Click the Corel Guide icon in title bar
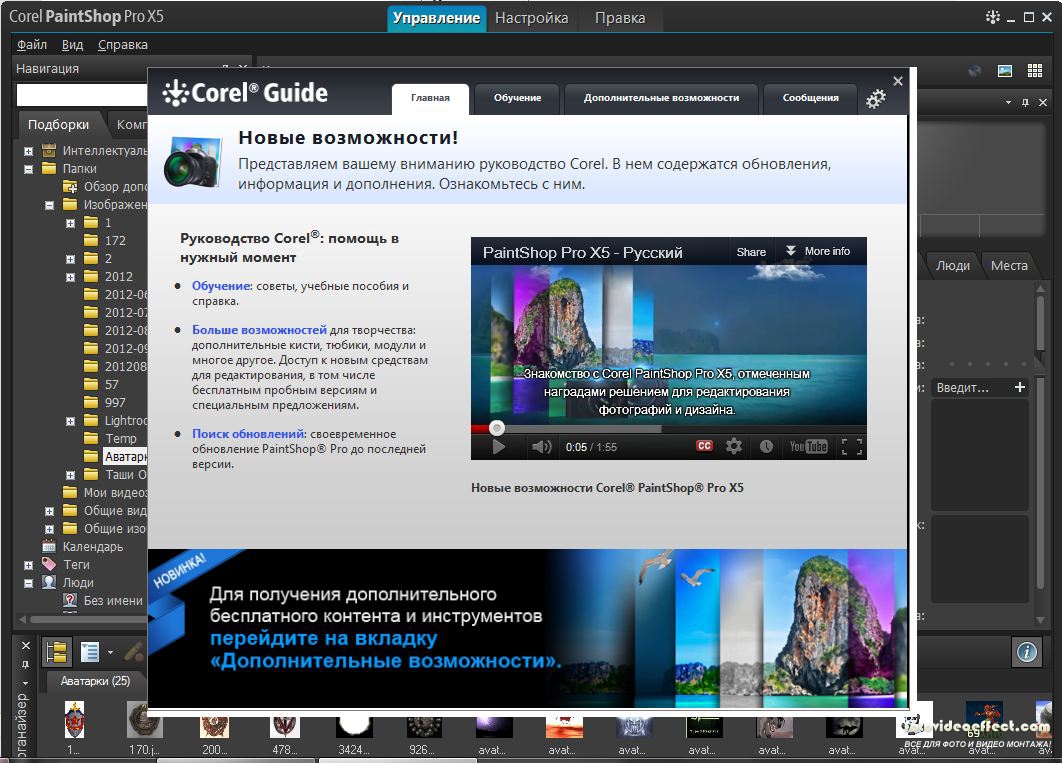Viewport: 1062px width, 763px height. [993, 17]
